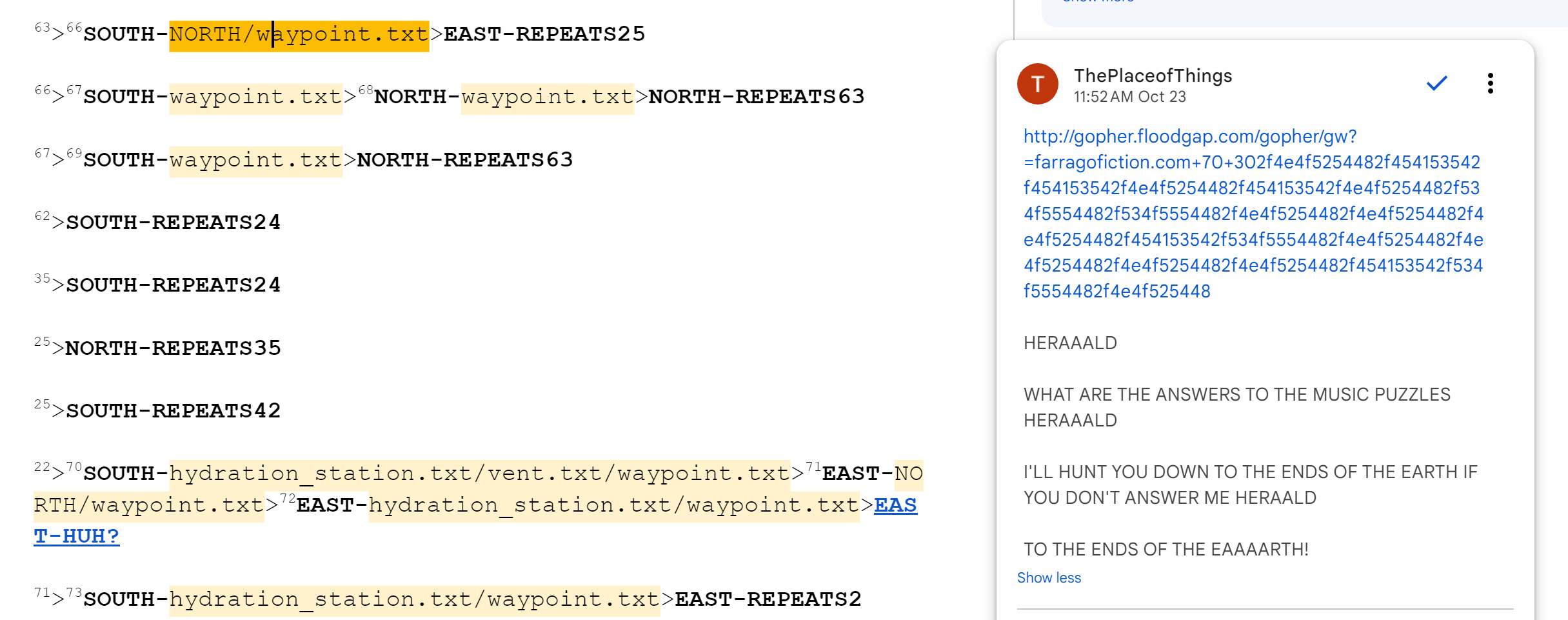Image resolution: width=1568 pixels, height=620 pixels.
Task: Open the gopher.floodgap.com link in the comment
Action: click(x=1252, y=214)
